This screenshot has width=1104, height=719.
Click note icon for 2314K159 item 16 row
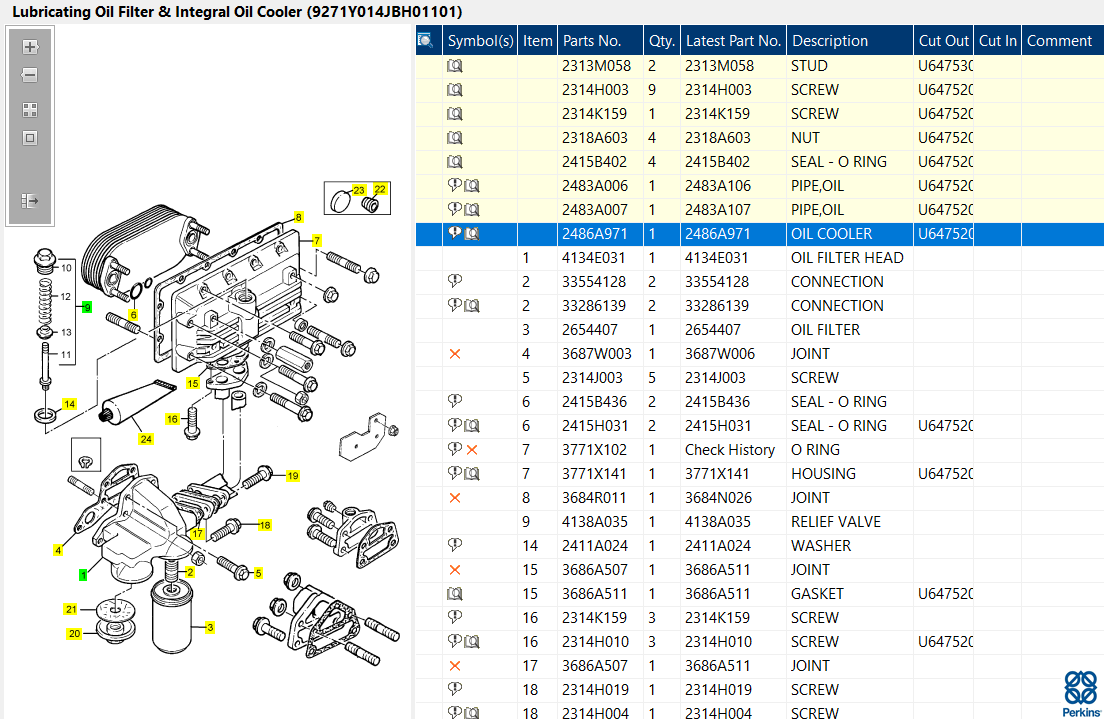point(454,617)
